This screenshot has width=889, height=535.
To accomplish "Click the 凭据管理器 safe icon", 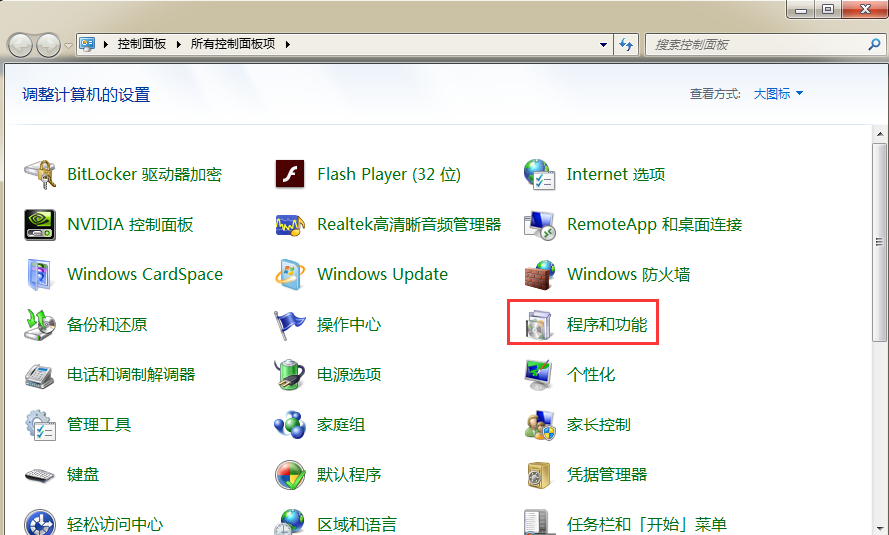I will 539,475.
